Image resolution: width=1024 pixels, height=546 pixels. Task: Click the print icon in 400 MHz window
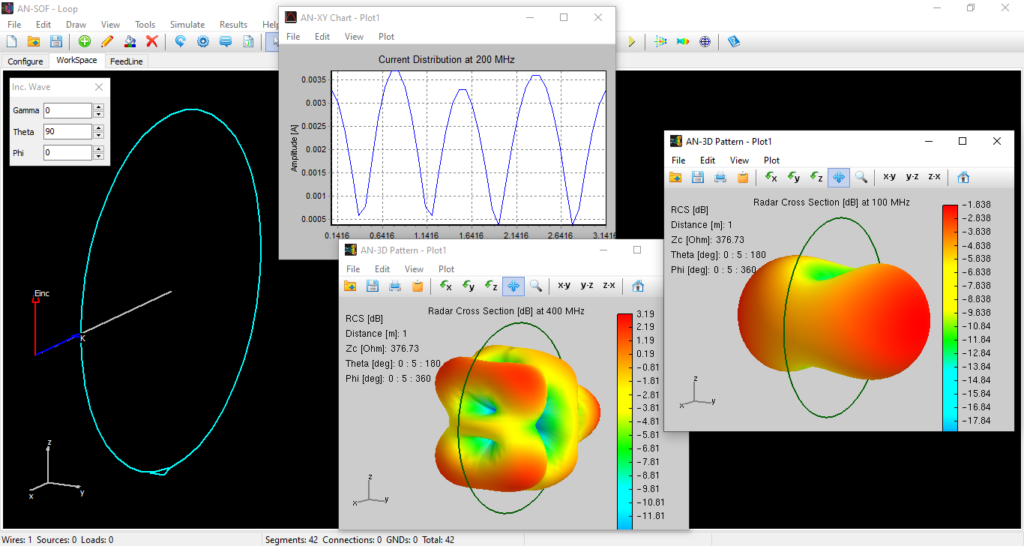coord(394,286)
